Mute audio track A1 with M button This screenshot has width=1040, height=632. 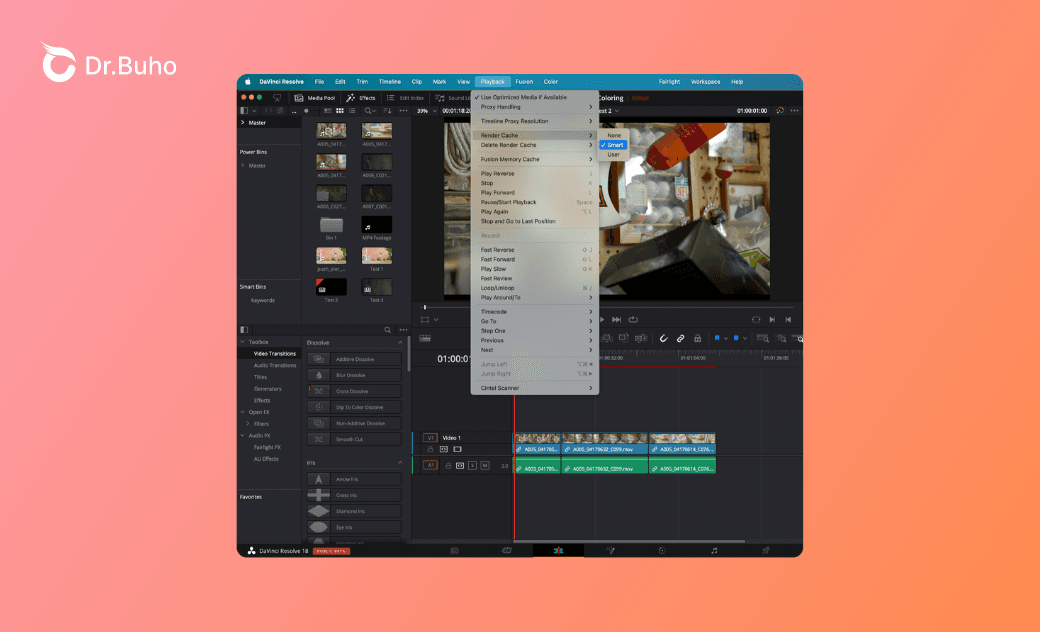[x=485, y=465]
